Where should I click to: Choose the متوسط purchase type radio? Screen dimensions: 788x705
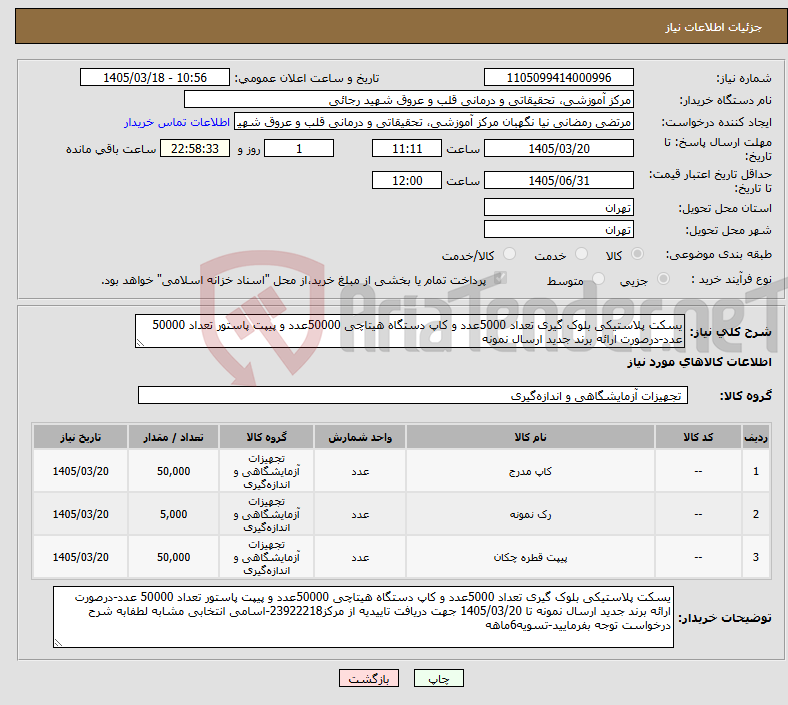click(x=598, y=278)
